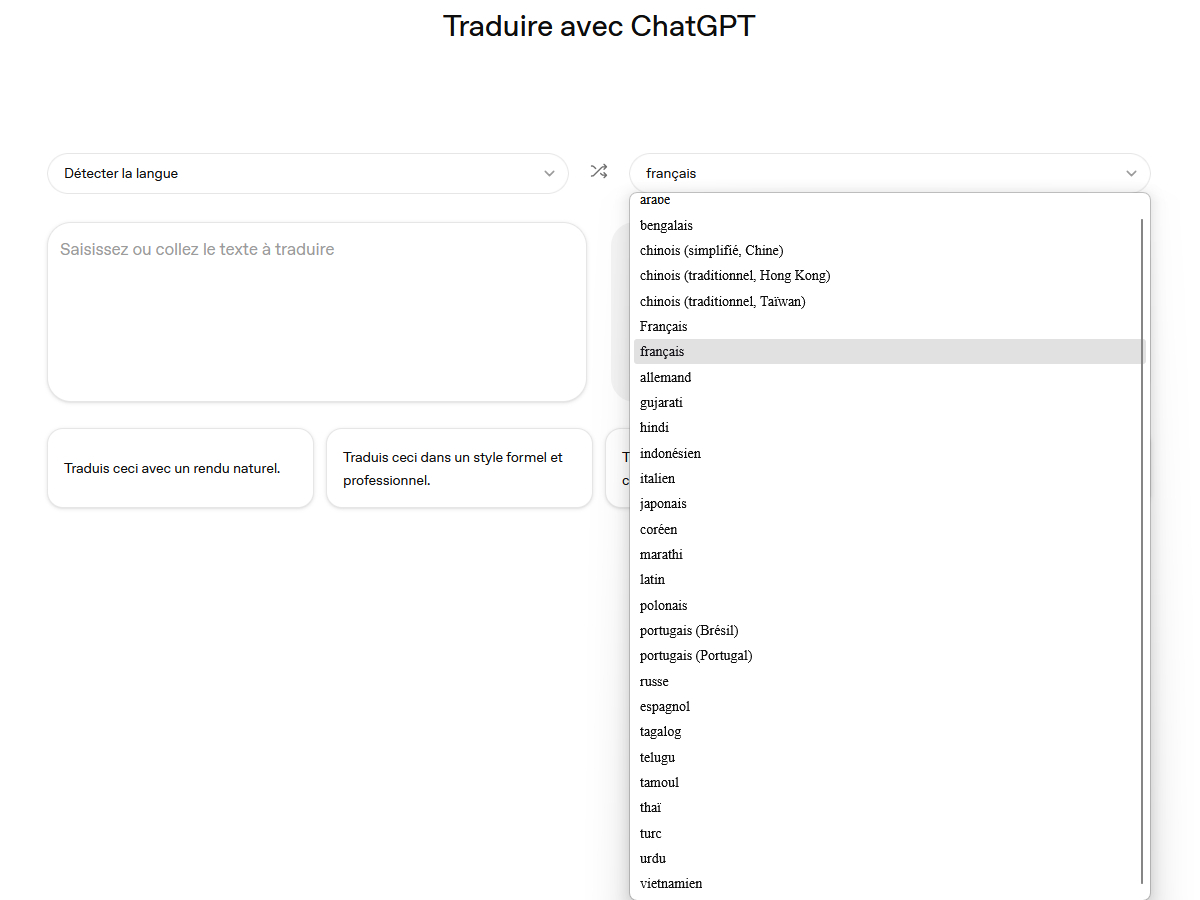Click the swap languages shuffle icon
1200x900 pixels.
599,171
